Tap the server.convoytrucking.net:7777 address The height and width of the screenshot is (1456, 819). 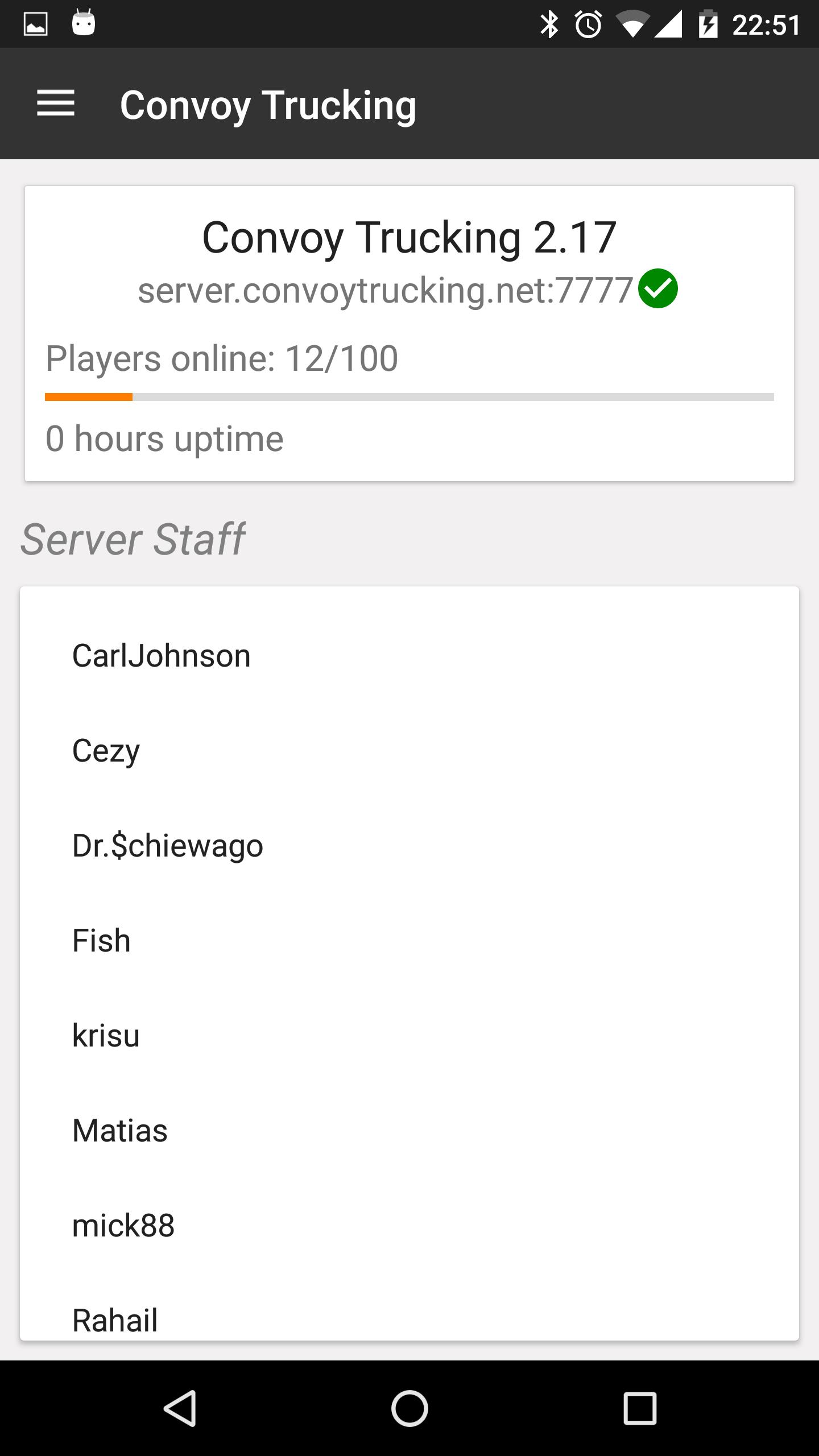pos(385,290)
